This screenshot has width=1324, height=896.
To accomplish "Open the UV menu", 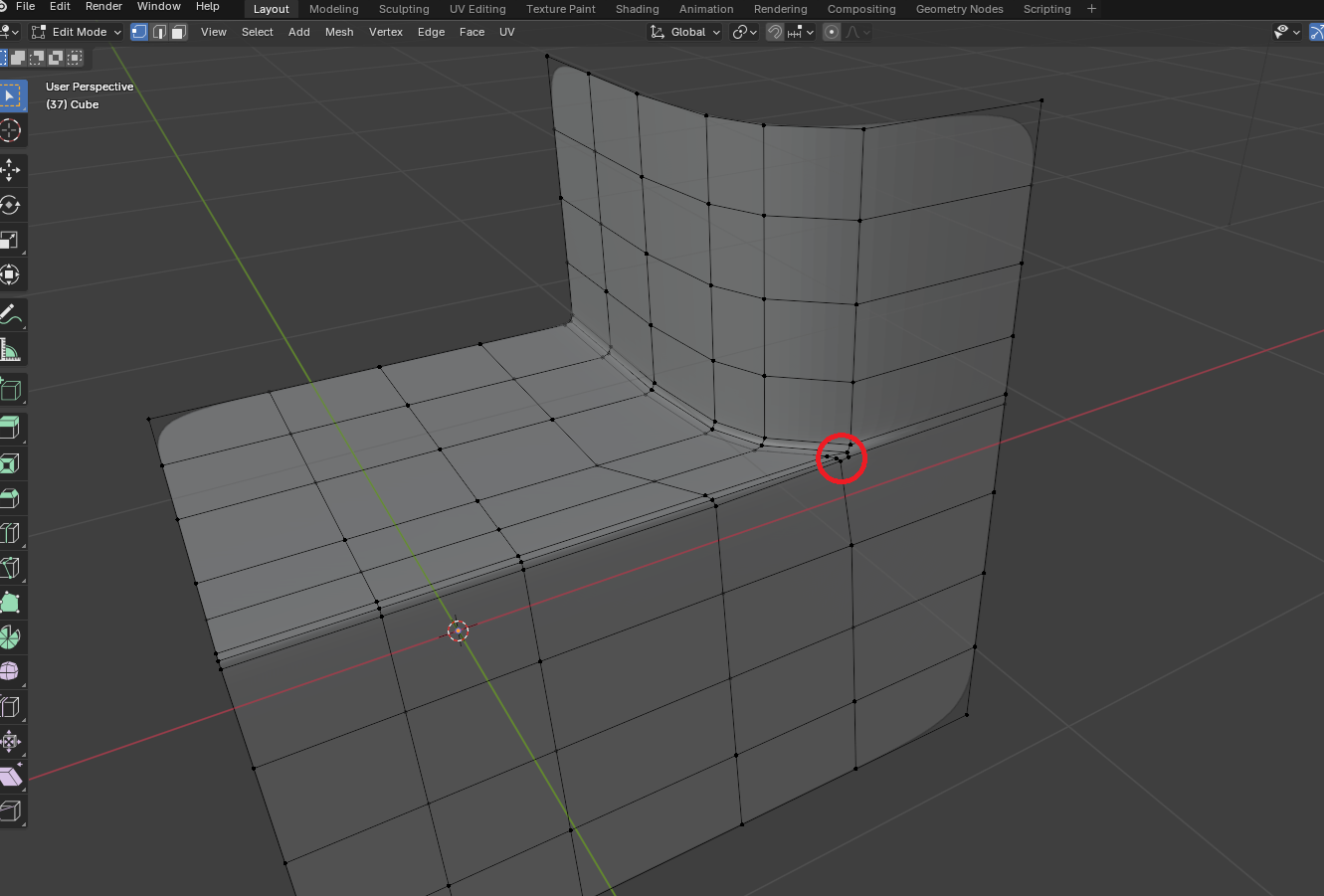I will [x=506, y=32].
